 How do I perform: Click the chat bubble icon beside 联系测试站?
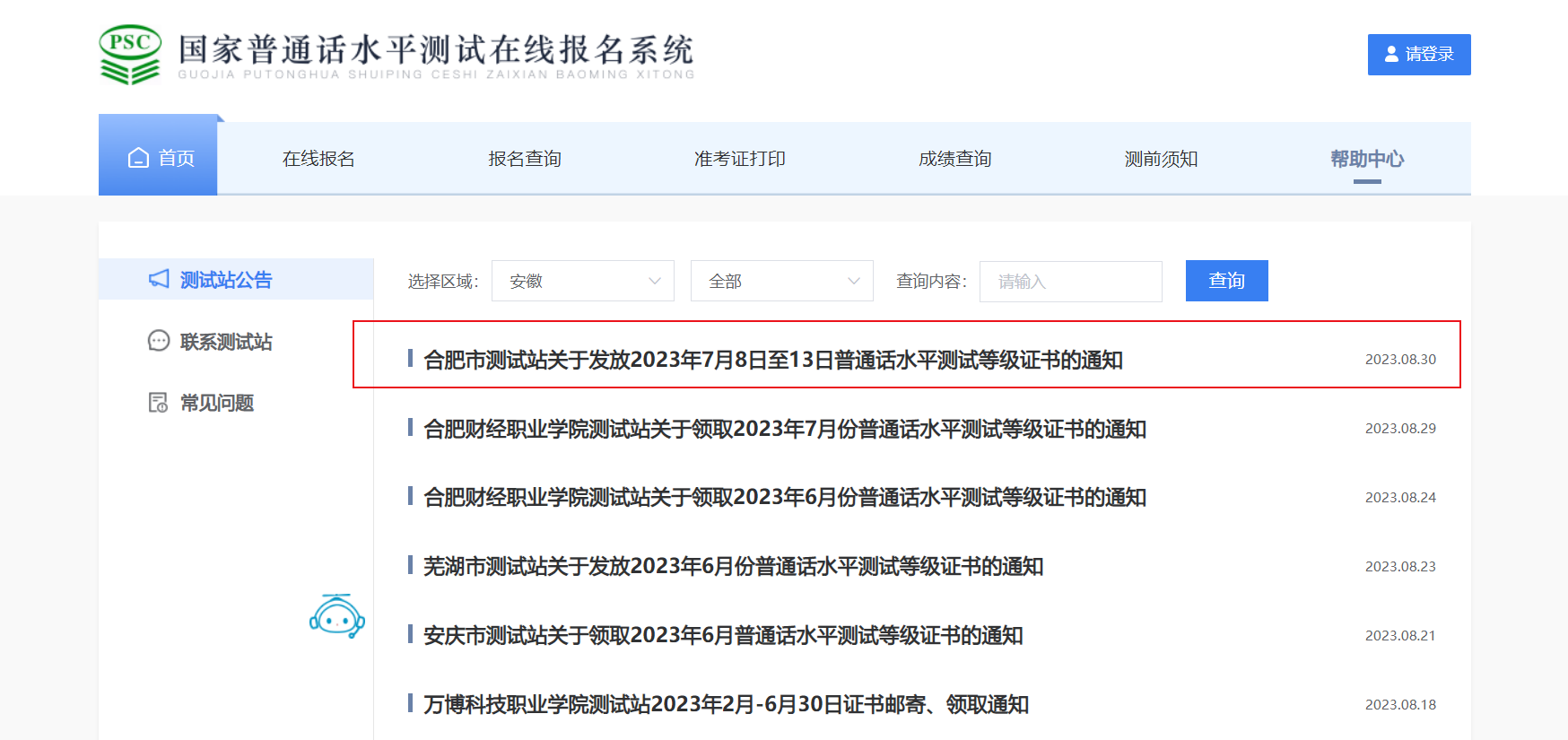tap(159, 341)
